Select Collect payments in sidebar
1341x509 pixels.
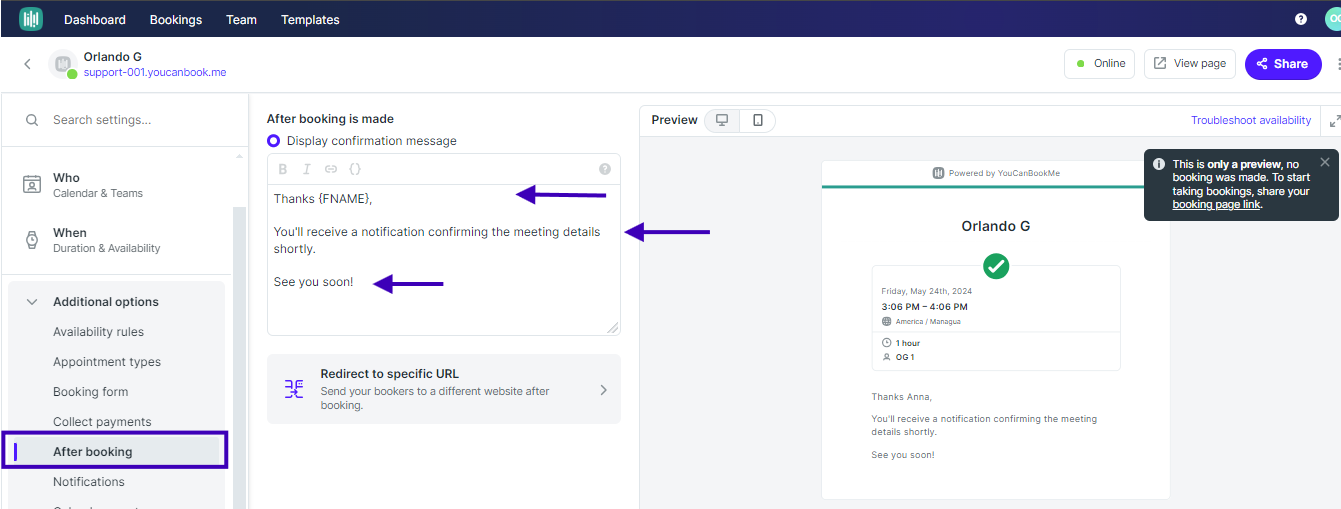(102, 422)
